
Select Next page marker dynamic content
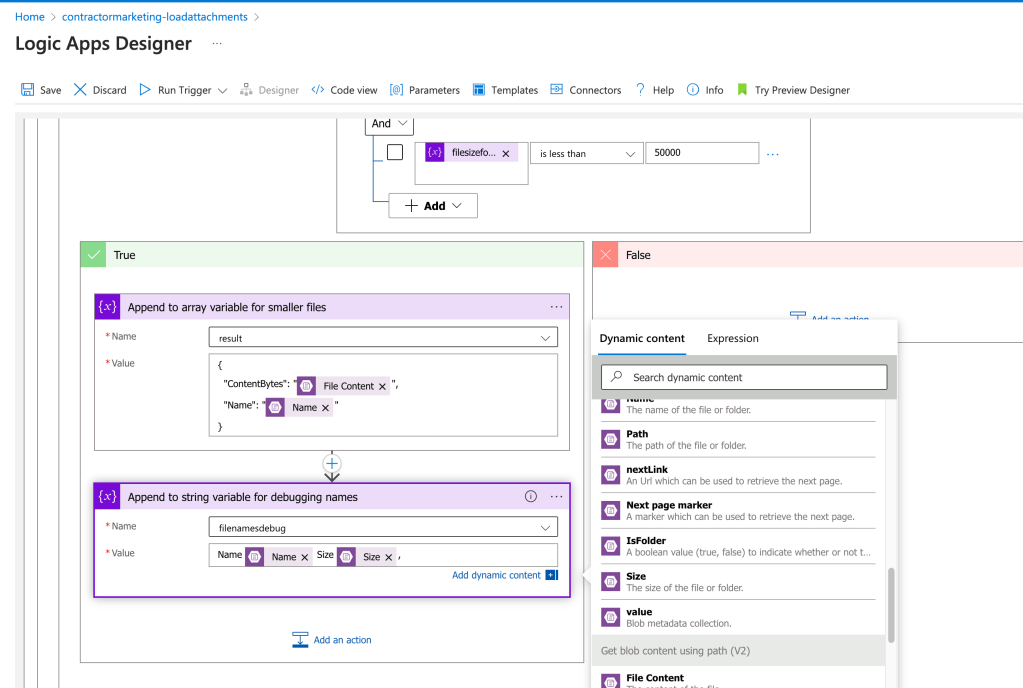click(738, 511)
